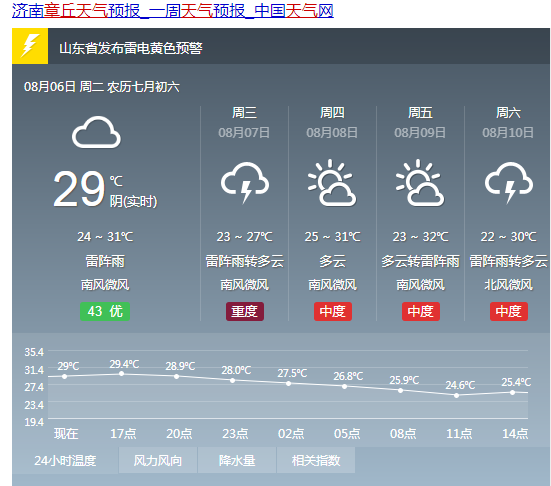
Task: Open the 济南章丘天气预报 title link
Action: [173, 11]
